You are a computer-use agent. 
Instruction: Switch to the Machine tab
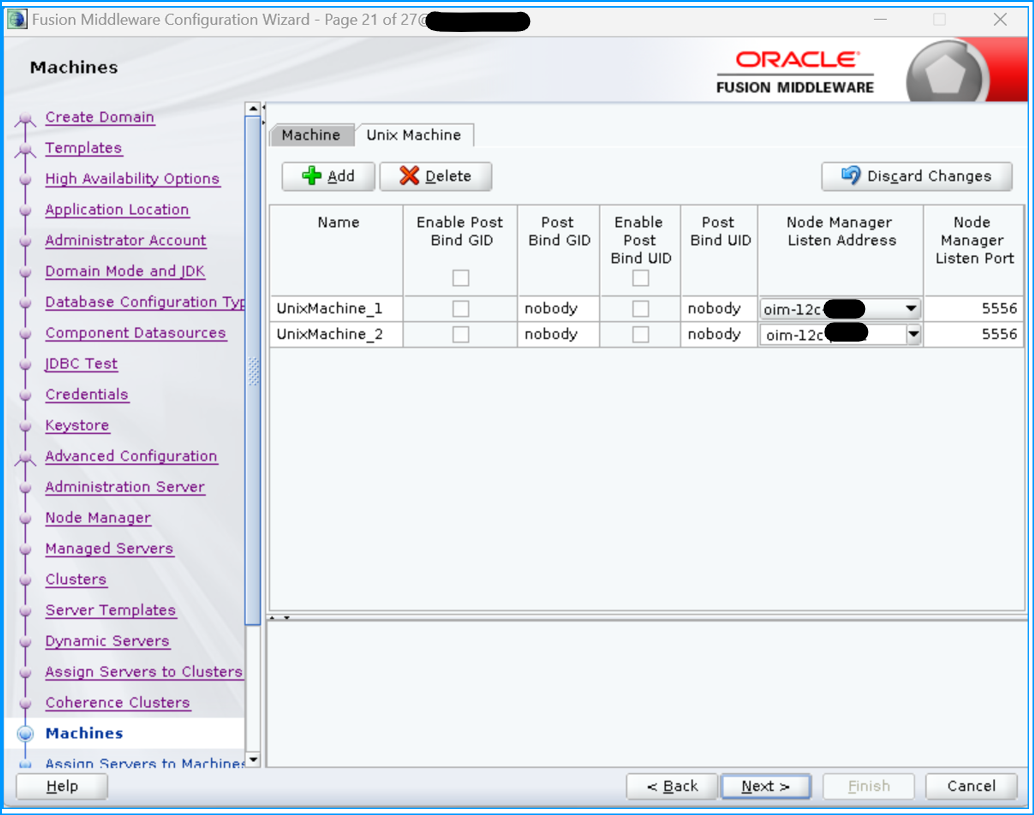pyautogui.click(x=311, y=135)
